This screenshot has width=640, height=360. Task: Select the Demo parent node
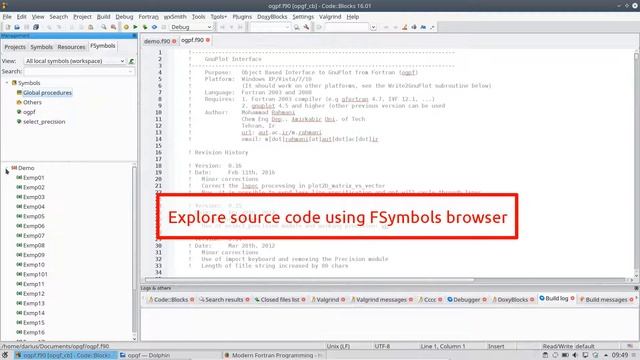coord(26,168)
